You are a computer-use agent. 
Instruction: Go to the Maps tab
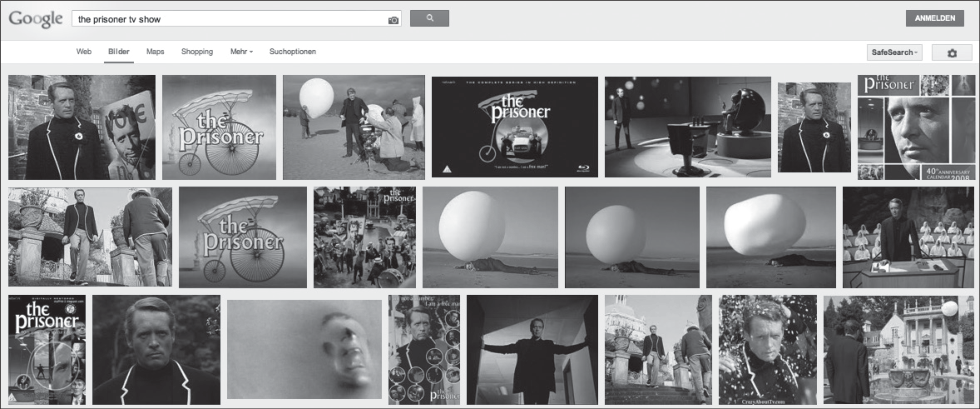155,52
